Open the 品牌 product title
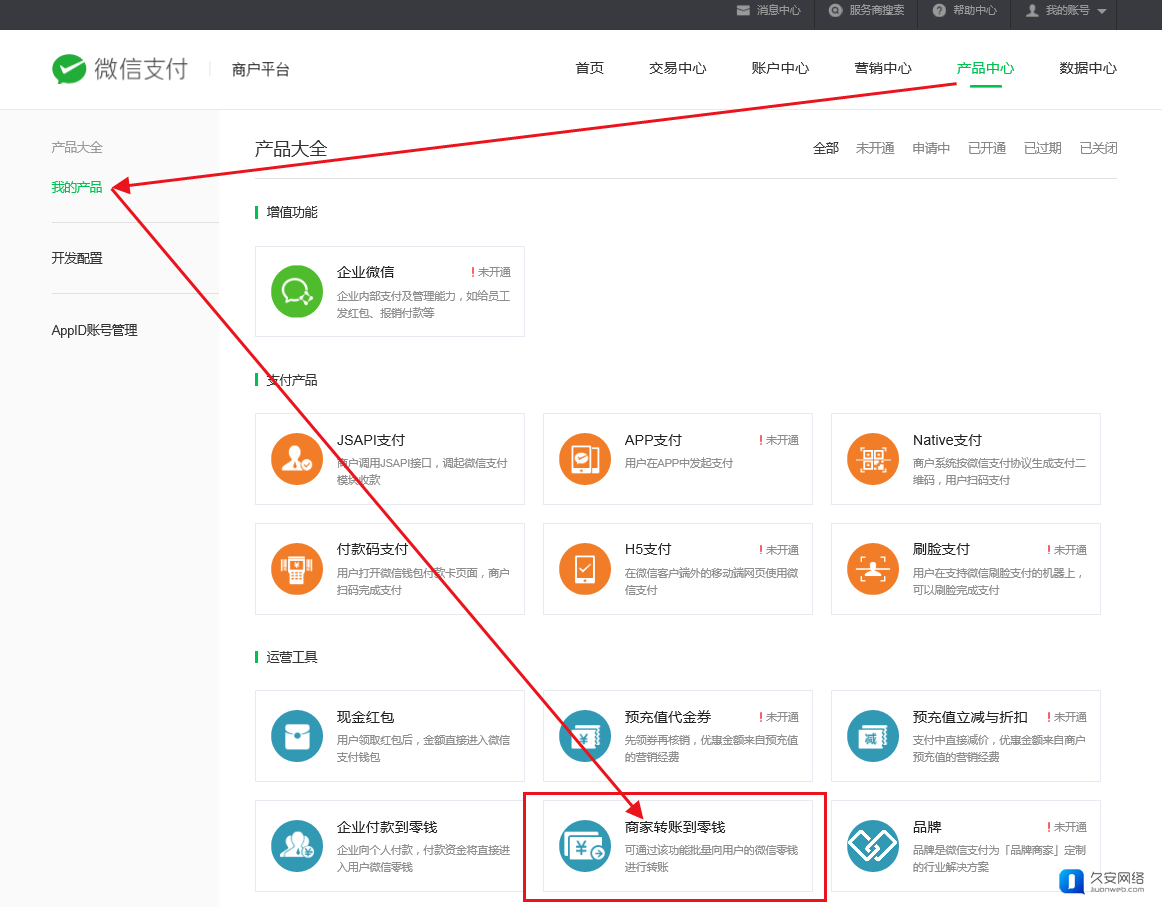Viewport: 1162px width, 907px height. (927, 827)
